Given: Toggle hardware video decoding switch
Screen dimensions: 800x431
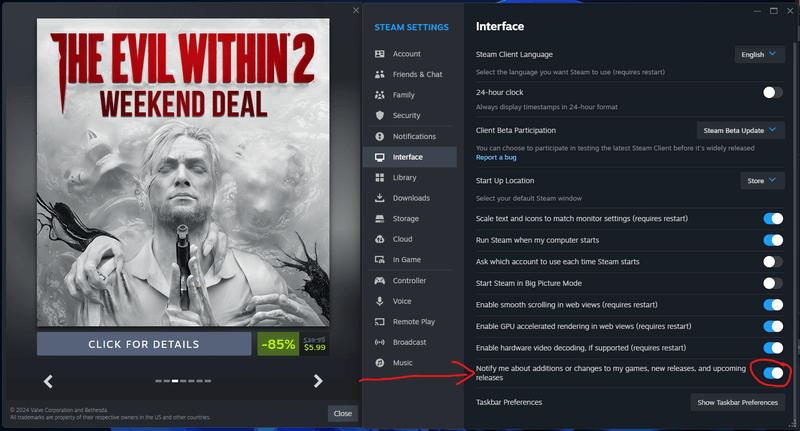Looking at the screenshot, I should tap(772, 348).
